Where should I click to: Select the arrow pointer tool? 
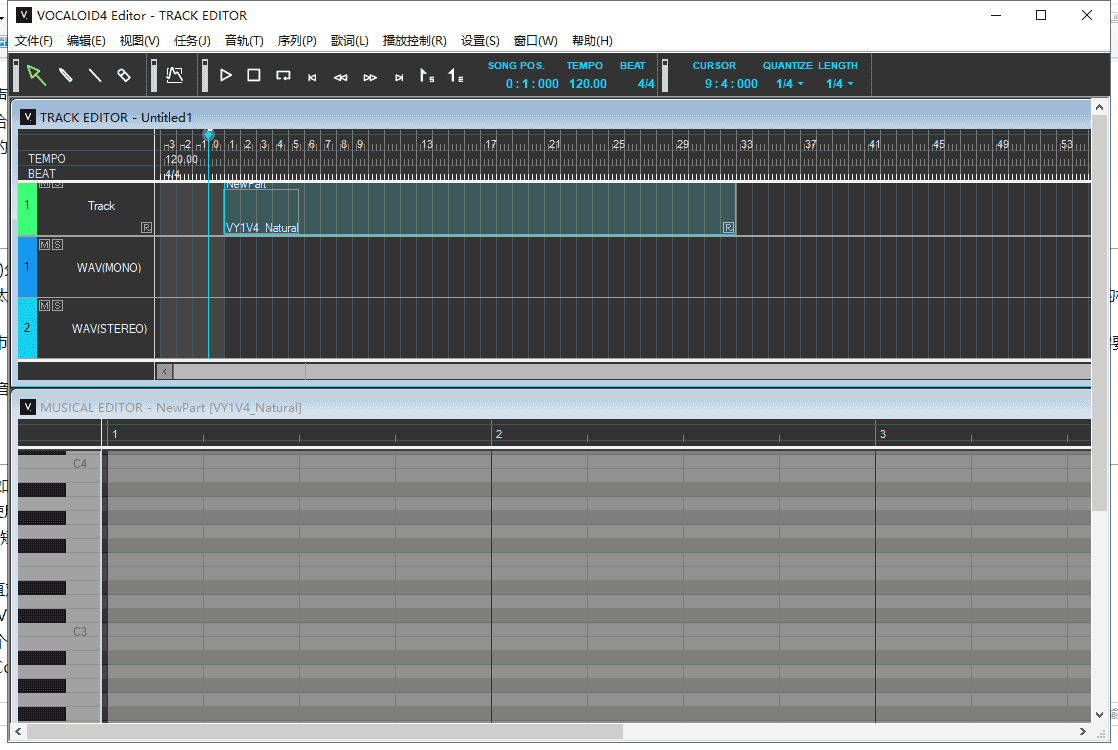point(36,75)
